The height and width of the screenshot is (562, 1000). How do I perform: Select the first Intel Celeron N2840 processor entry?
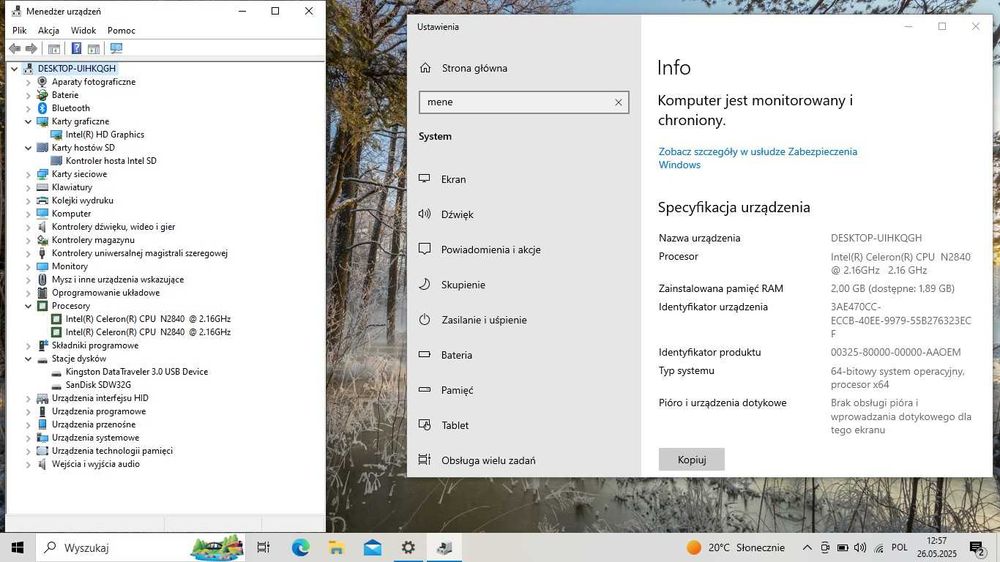pyautogui.click(x=148, y=319)
